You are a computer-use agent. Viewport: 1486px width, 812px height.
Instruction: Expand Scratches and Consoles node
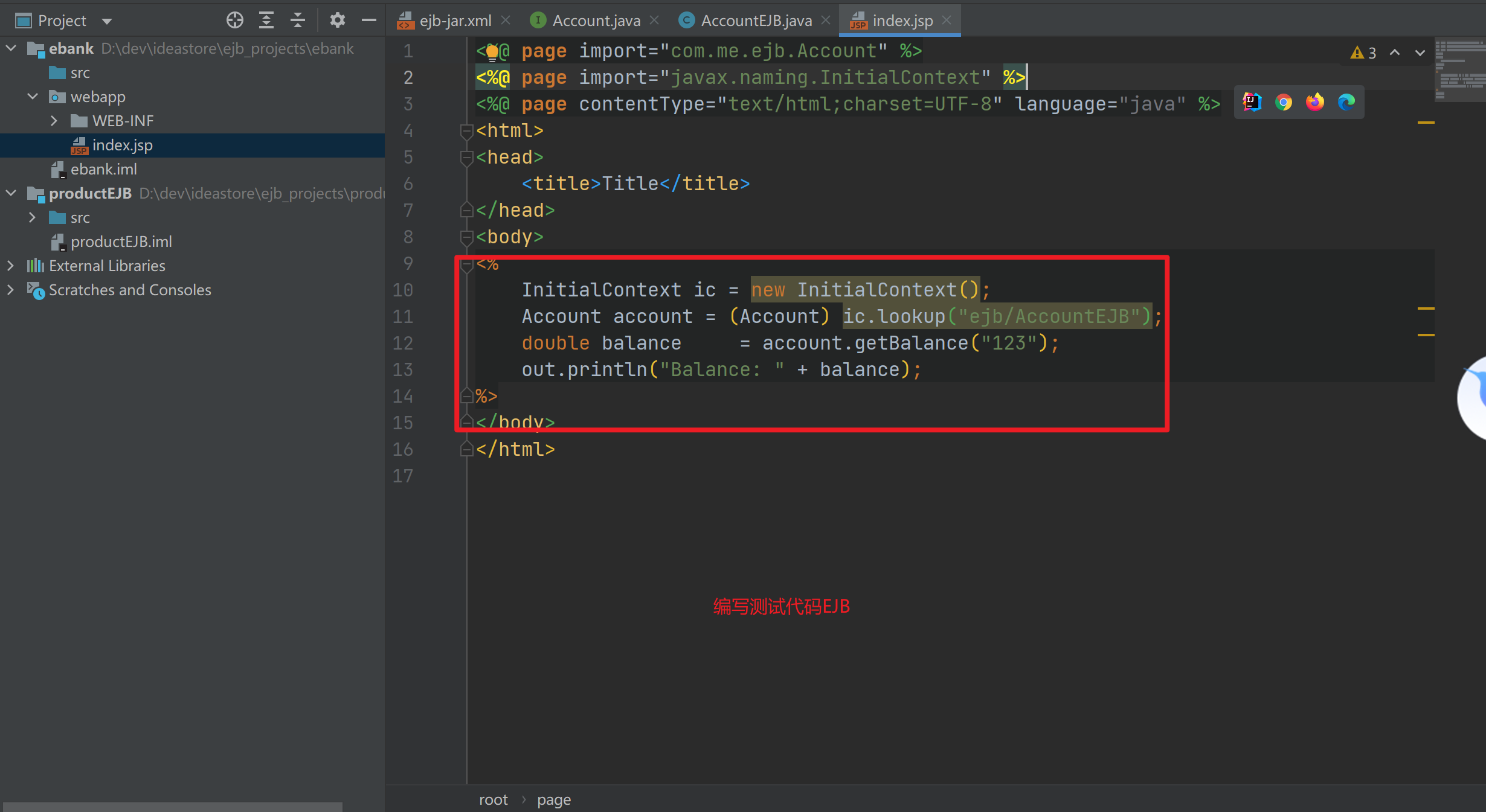[x=11, y=290]
